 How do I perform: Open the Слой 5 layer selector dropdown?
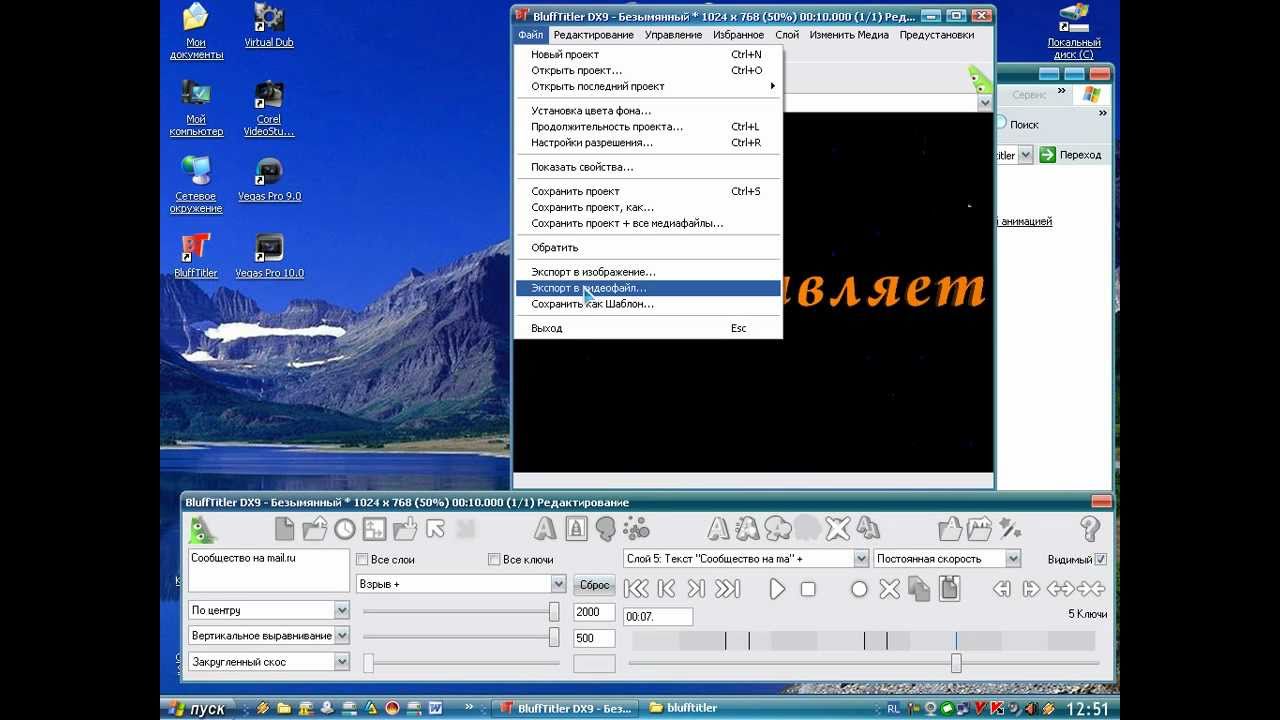[x=861, y=559]
